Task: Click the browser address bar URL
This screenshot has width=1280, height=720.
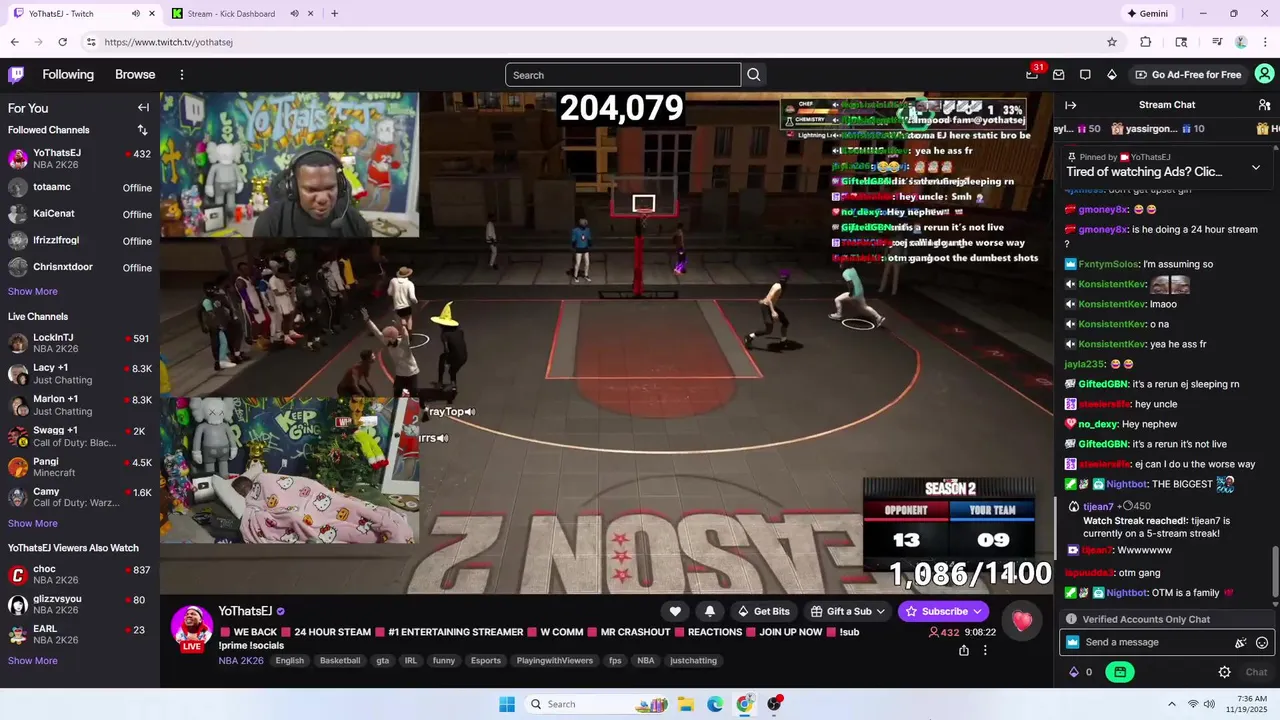Action: coord(168,42)
